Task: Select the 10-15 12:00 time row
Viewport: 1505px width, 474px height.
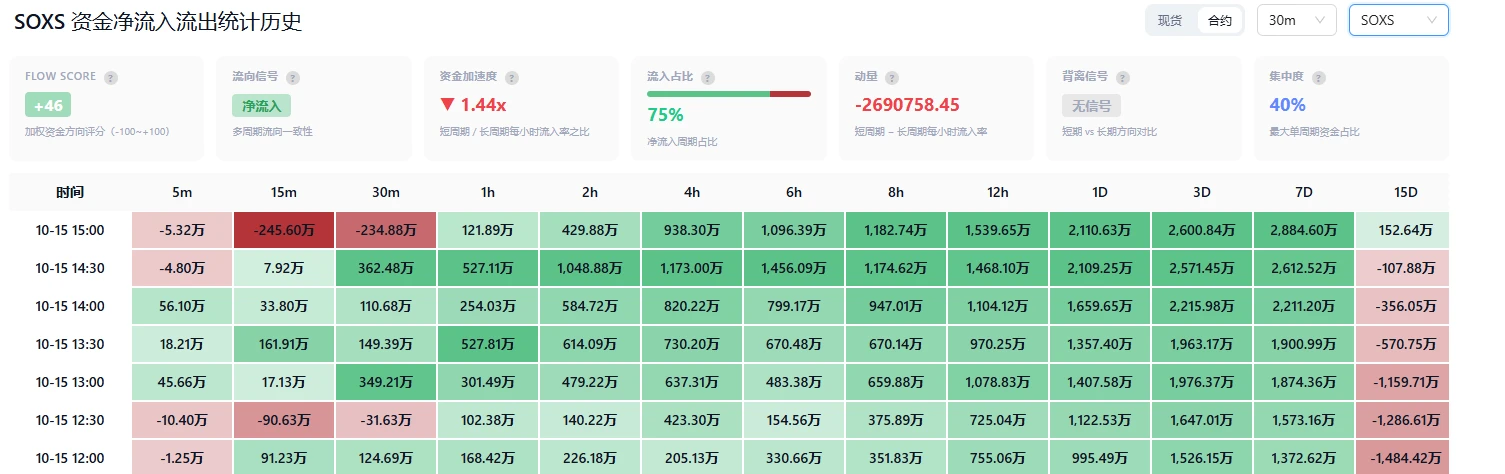Action: (x=70, y=457)
